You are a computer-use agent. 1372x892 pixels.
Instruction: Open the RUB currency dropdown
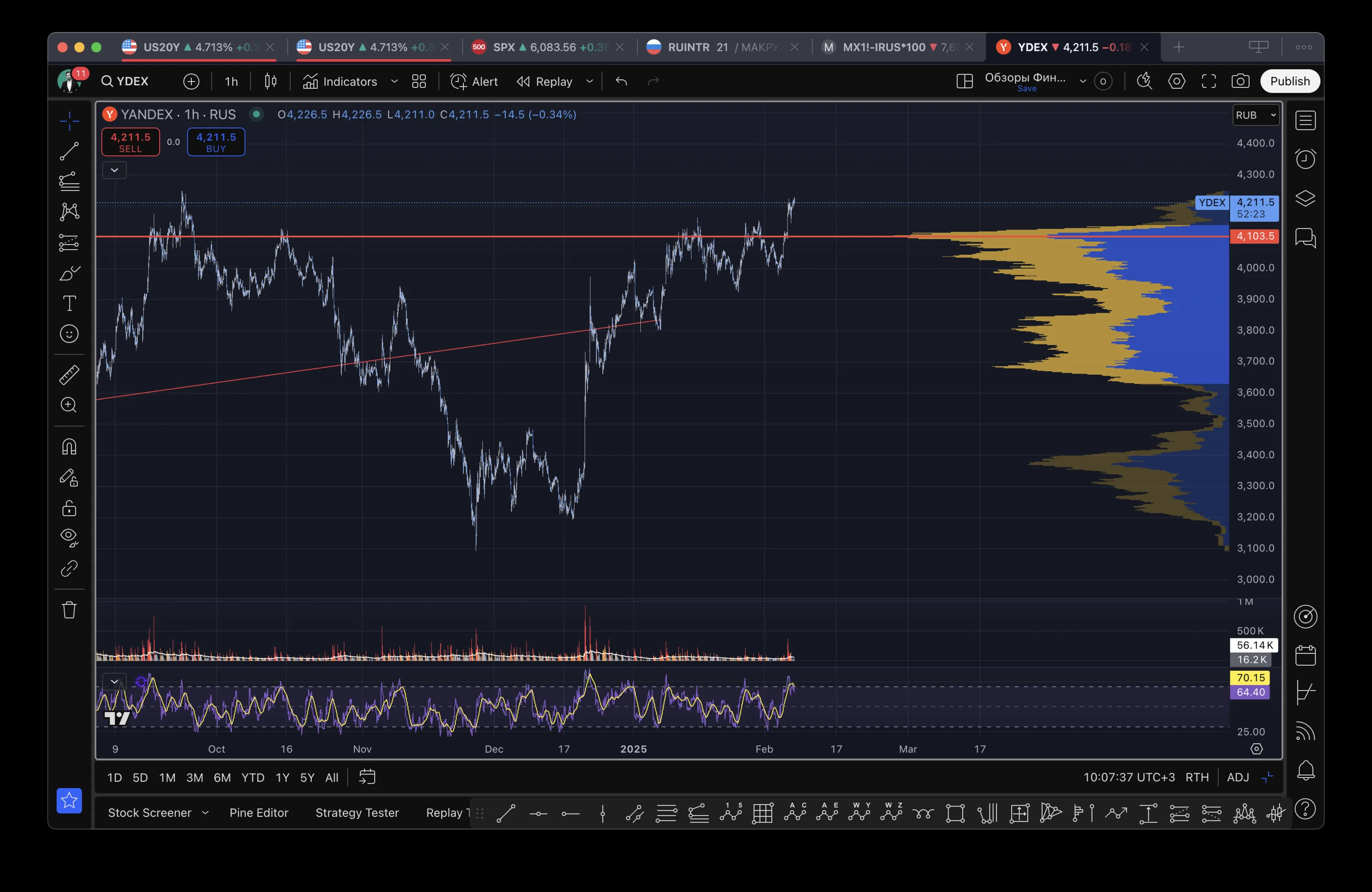coord(1257,115)
